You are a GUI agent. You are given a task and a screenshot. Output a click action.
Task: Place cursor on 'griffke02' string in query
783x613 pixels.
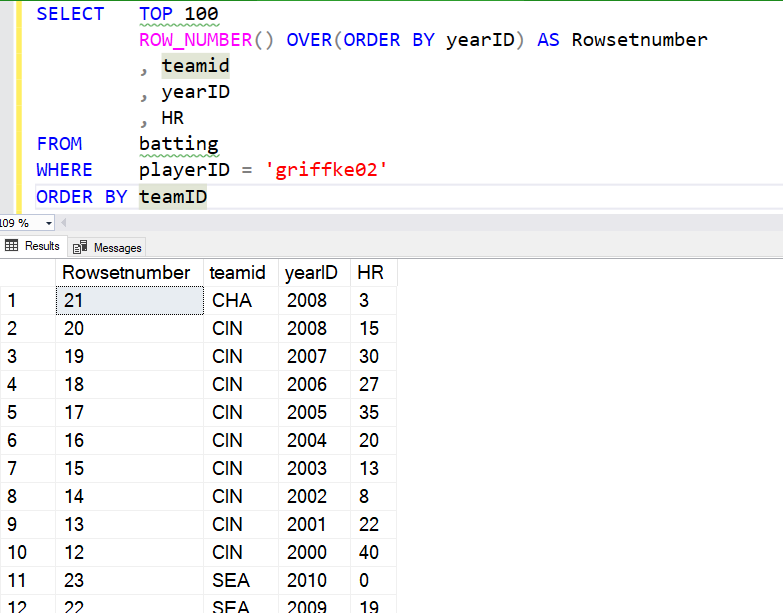tap(326, 170)
